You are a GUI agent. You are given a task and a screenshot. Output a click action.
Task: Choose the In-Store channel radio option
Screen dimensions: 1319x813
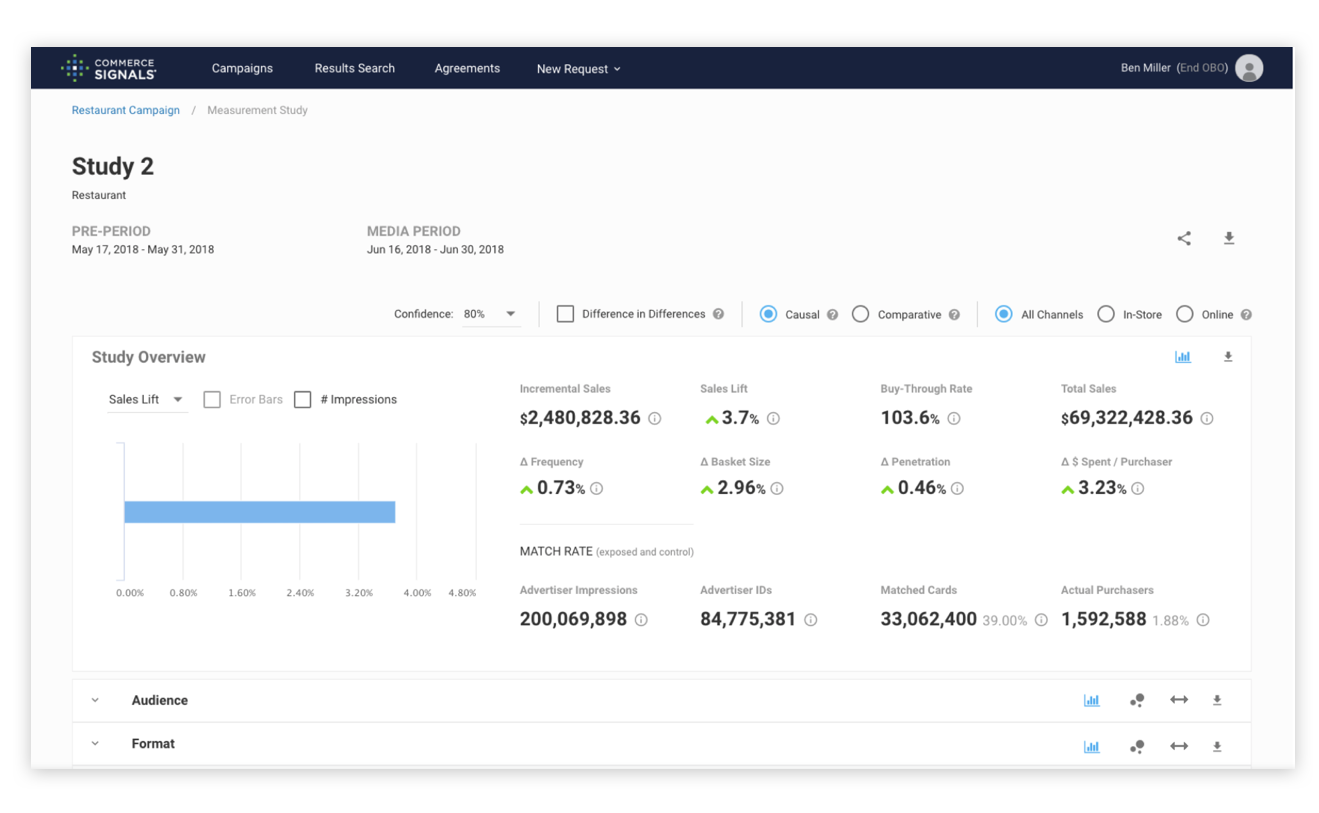(x=1106, y=314)
